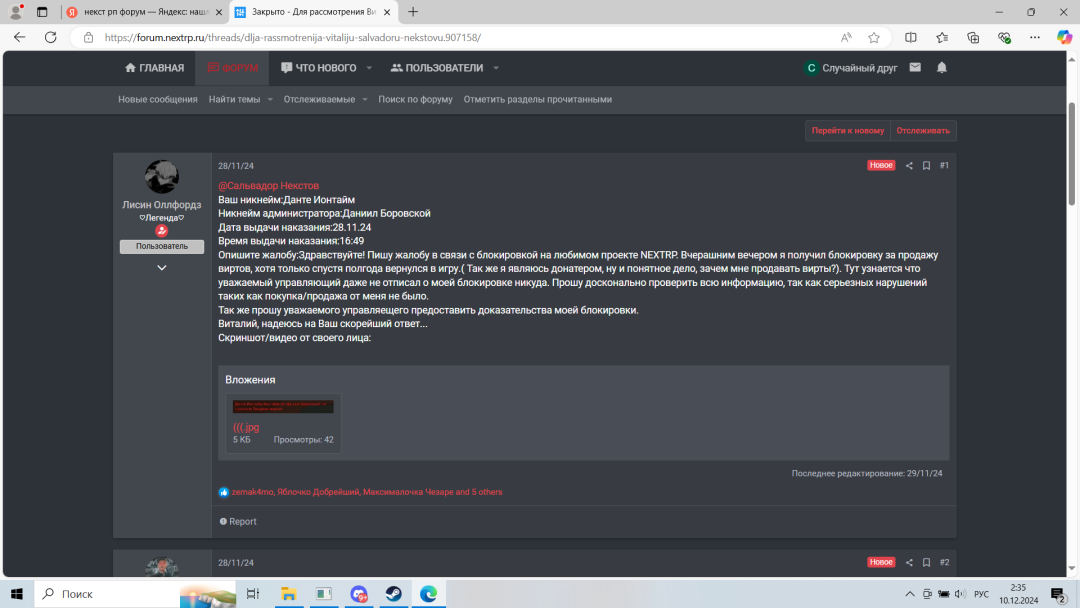The image size is (1080, 608).
Task: Add page to favorites with star icon
Action: coord(874,37)
